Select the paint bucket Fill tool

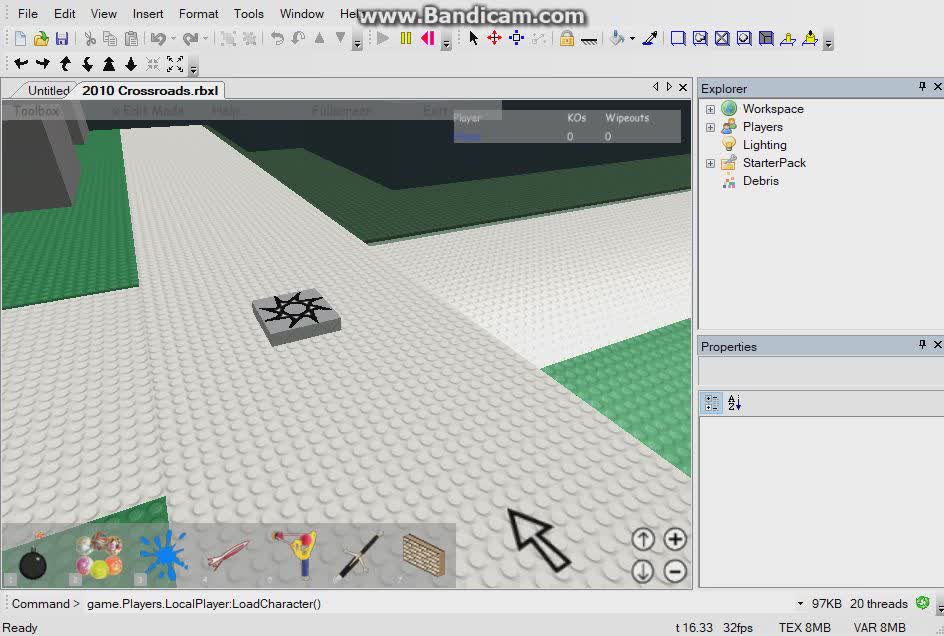pyautogui.click(x=617, y=39)
